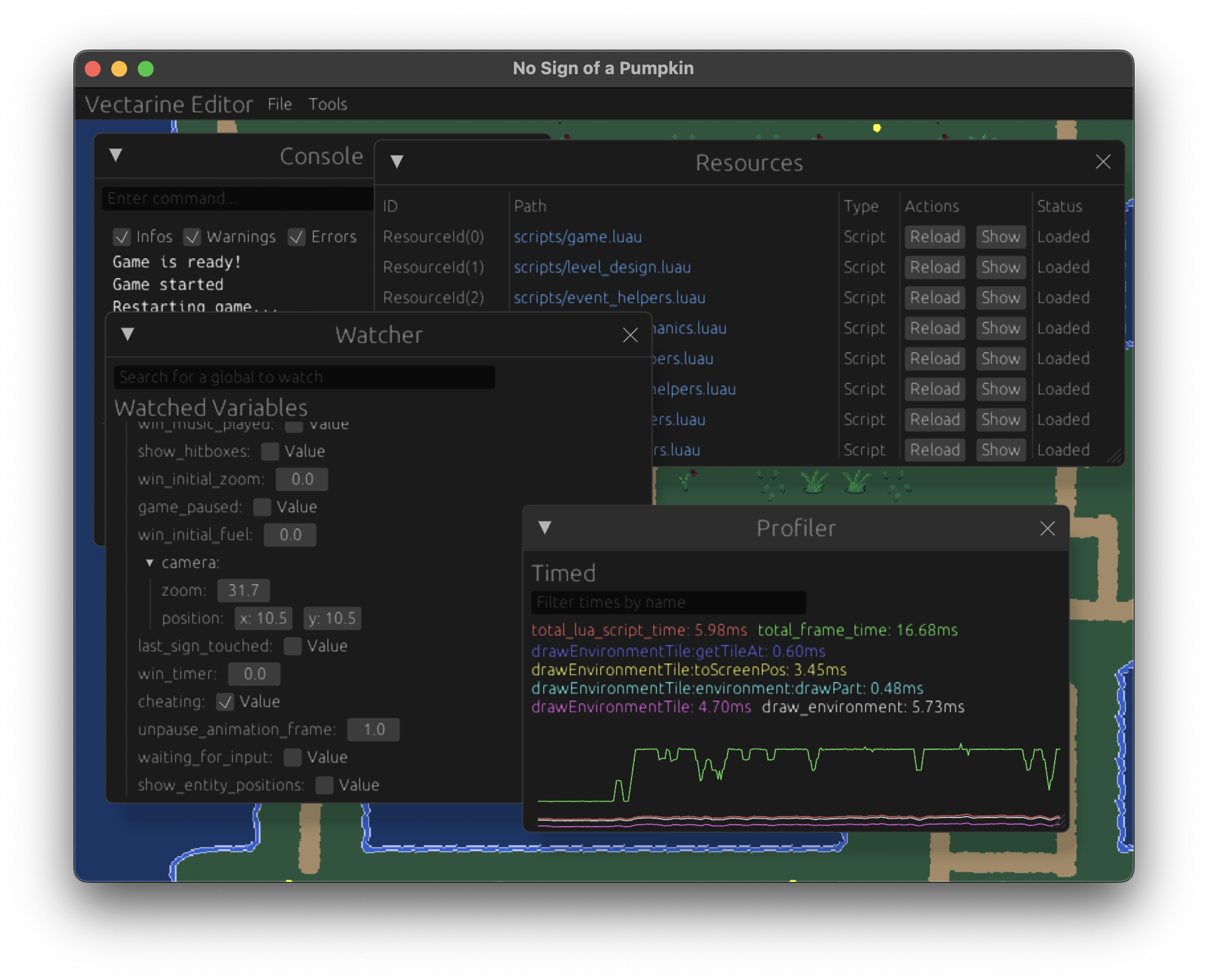Adjust the camera position y: 10.5 field
Screen dimensions: 1208x980
point(332,618)
